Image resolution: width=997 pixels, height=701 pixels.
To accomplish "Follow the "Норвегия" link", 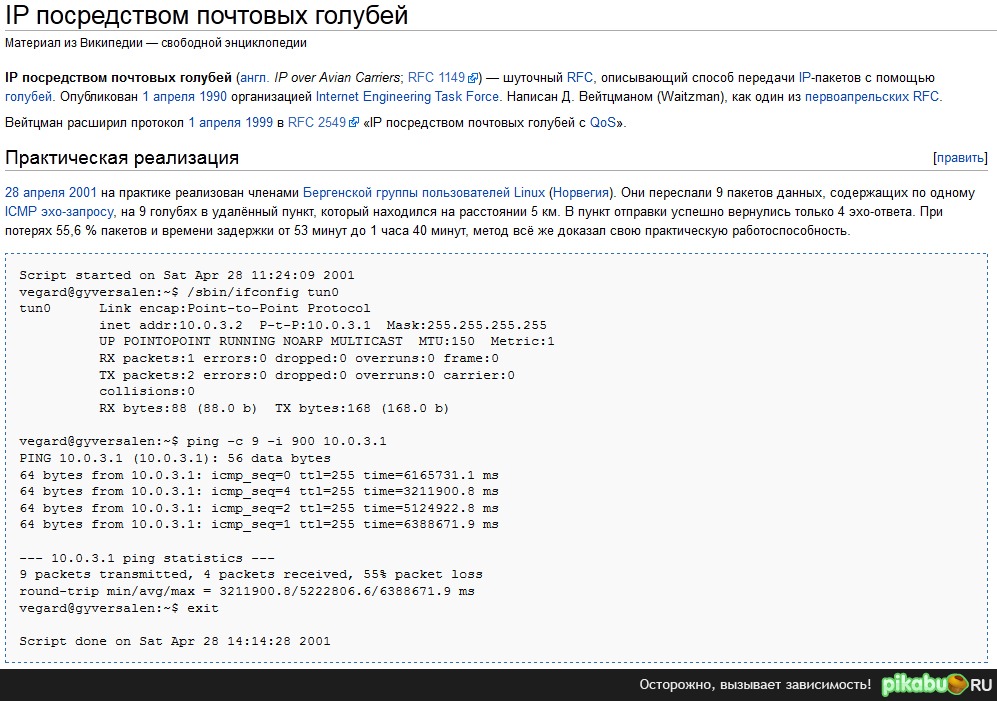I will (584, 192).
